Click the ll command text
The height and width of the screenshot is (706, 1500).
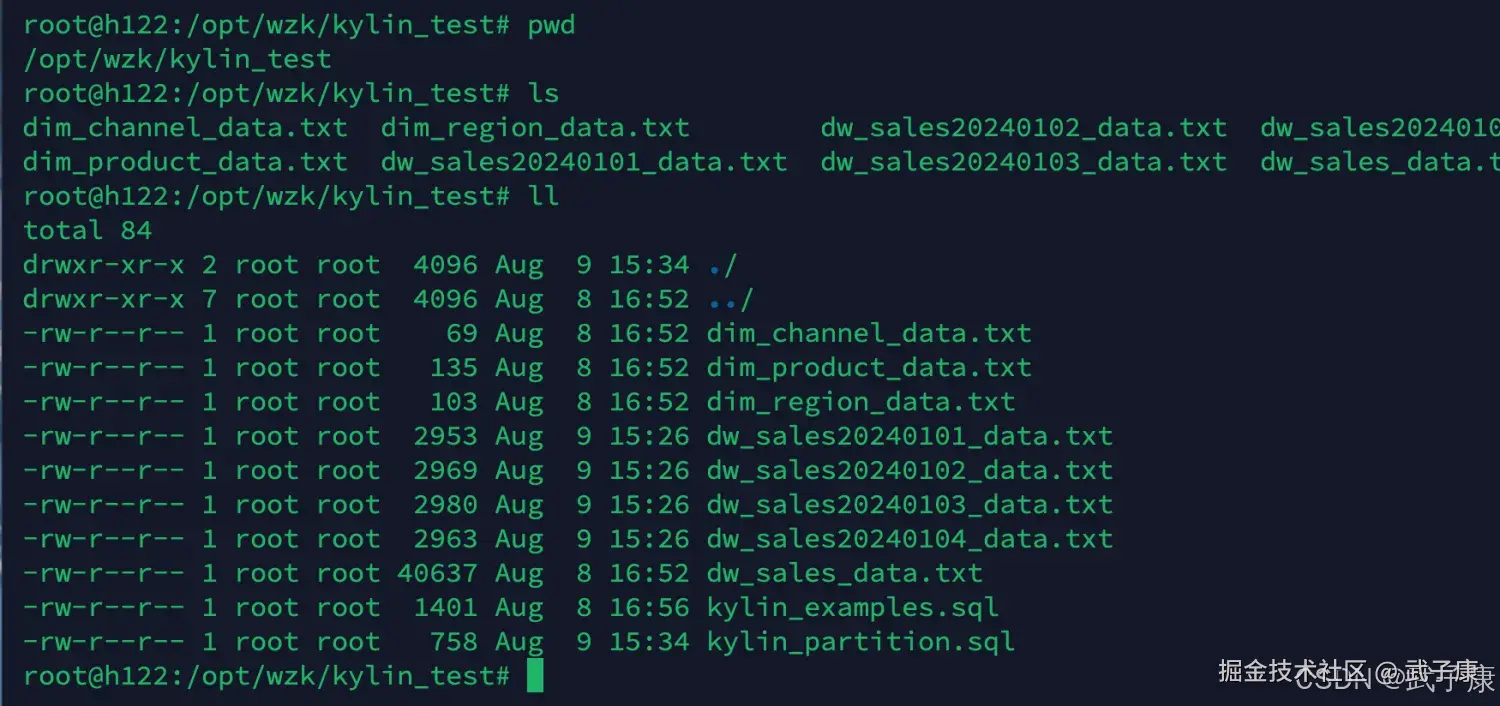tap(543, 196)
